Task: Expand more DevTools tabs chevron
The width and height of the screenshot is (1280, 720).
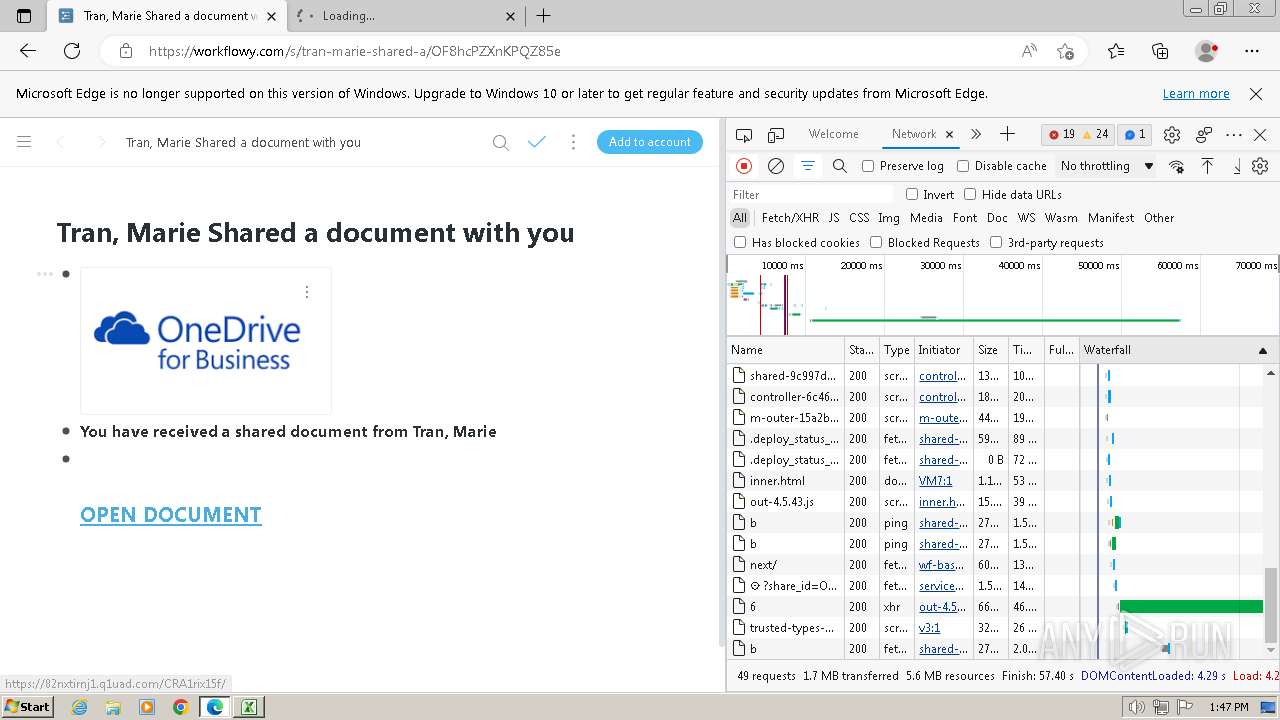Action: pos(976,134)
